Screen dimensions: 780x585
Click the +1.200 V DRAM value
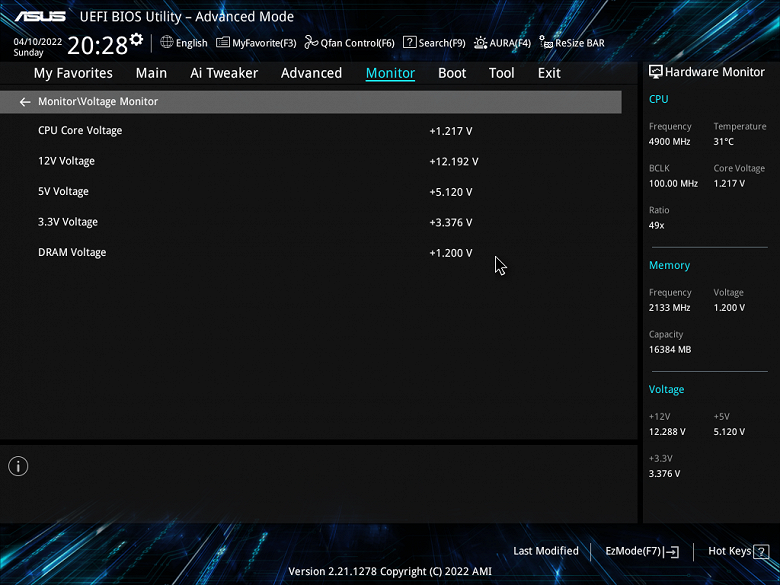(x=451, y=253)
